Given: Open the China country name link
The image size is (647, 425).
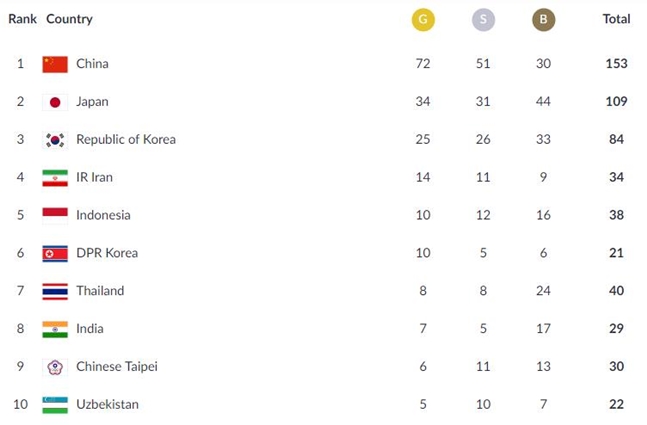Looking at the screenshot, I should [x=92, y=64].
